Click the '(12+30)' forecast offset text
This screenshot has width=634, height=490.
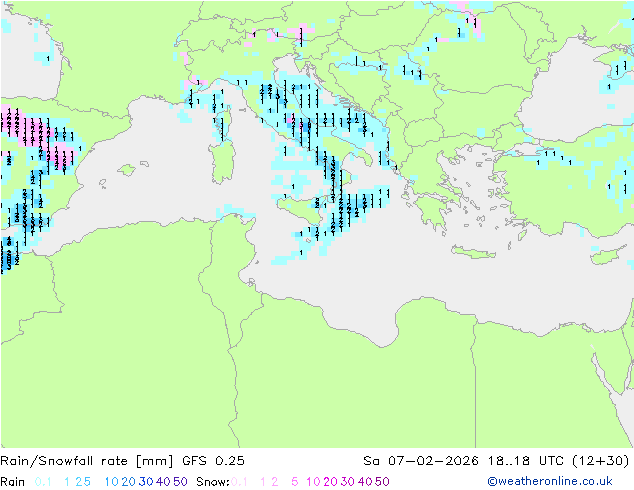601,461
